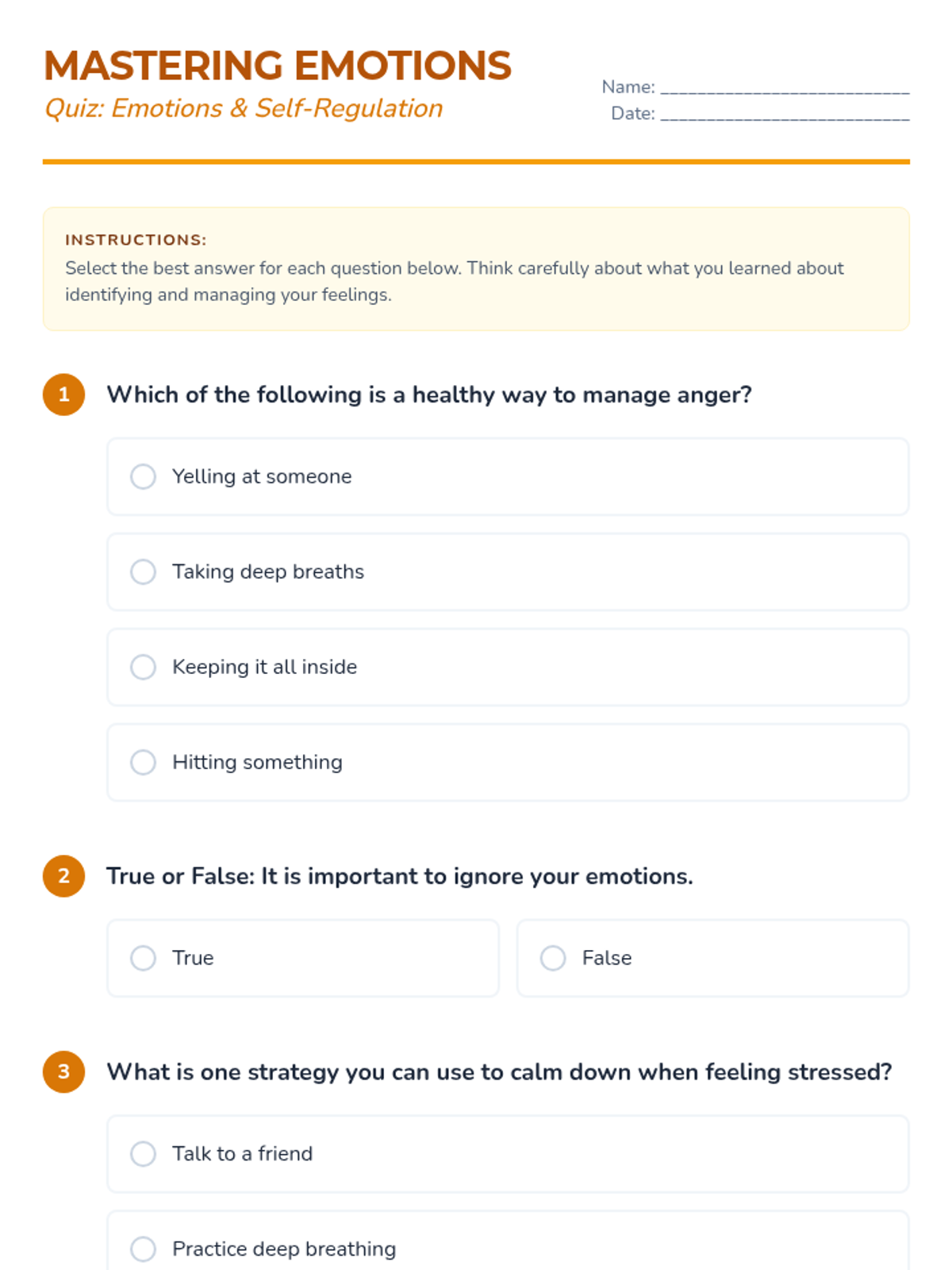
Task: Click the question 1 number badge
Action: 64,394
